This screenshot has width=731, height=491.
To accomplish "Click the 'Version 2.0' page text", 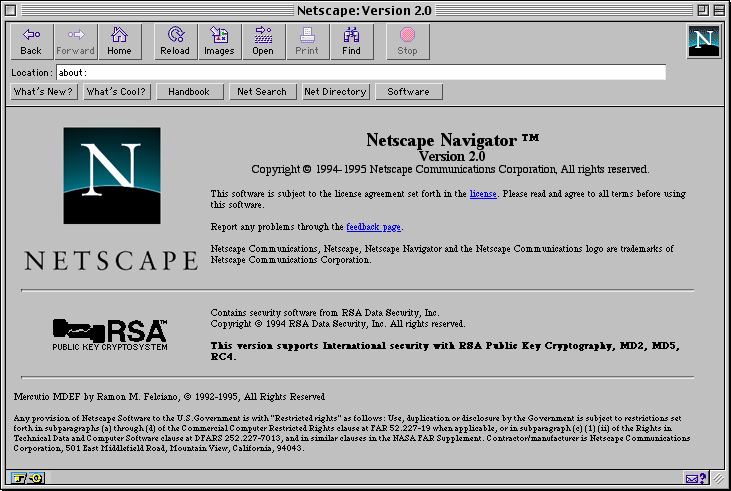I will point(452,156).
